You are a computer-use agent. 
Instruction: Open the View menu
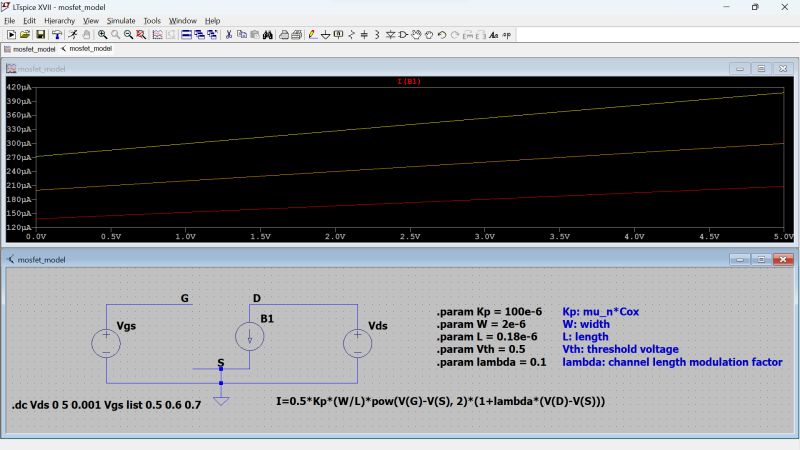click(x=91, y=21)
